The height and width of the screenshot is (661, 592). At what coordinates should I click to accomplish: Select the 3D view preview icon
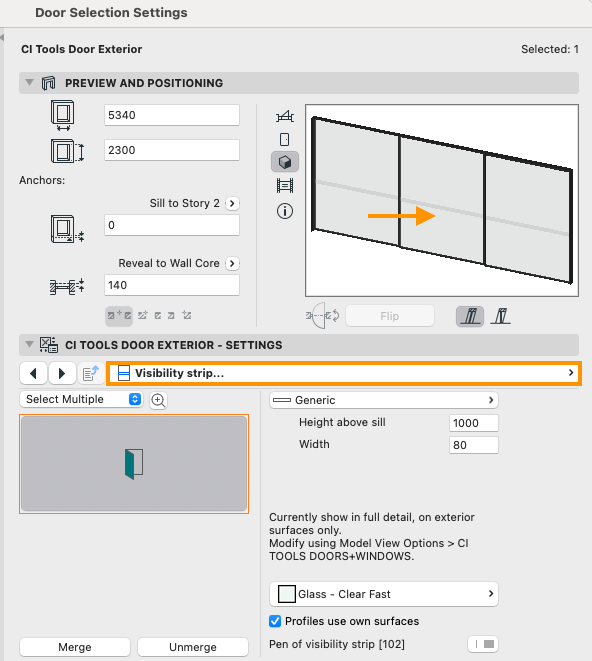coord(285,162)
